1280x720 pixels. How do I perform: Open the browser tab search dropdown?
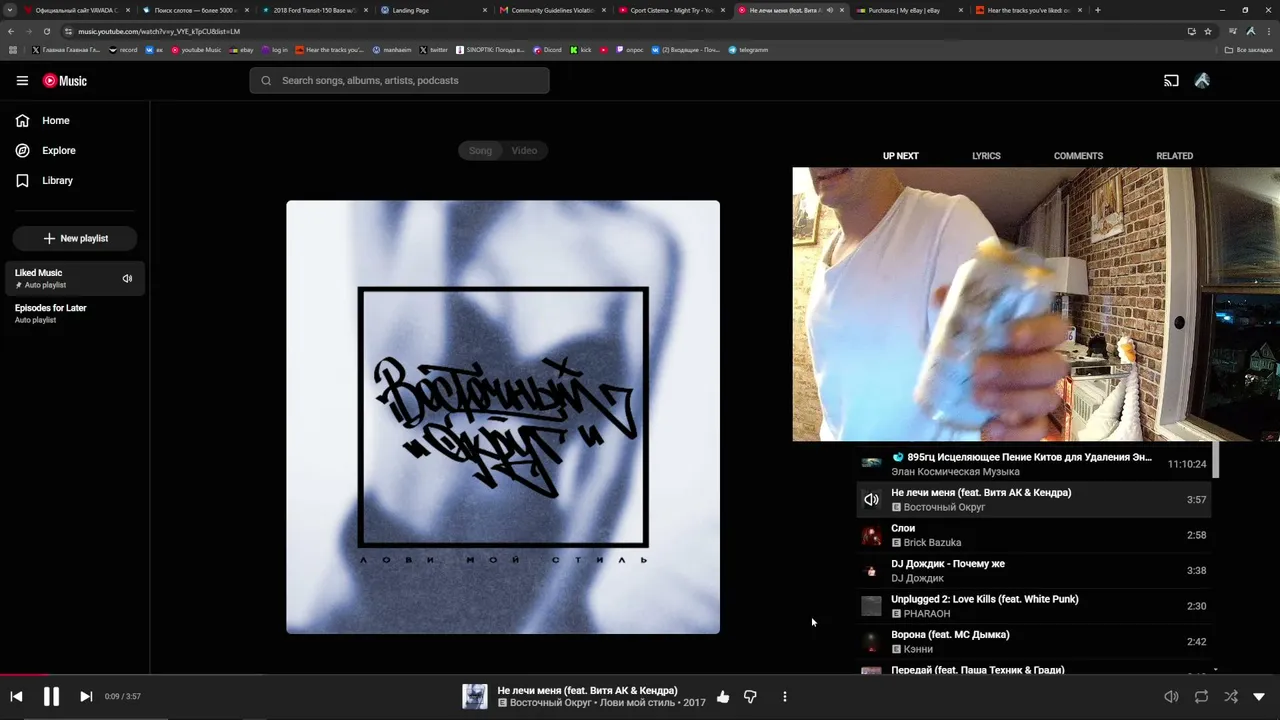[10, 10]
